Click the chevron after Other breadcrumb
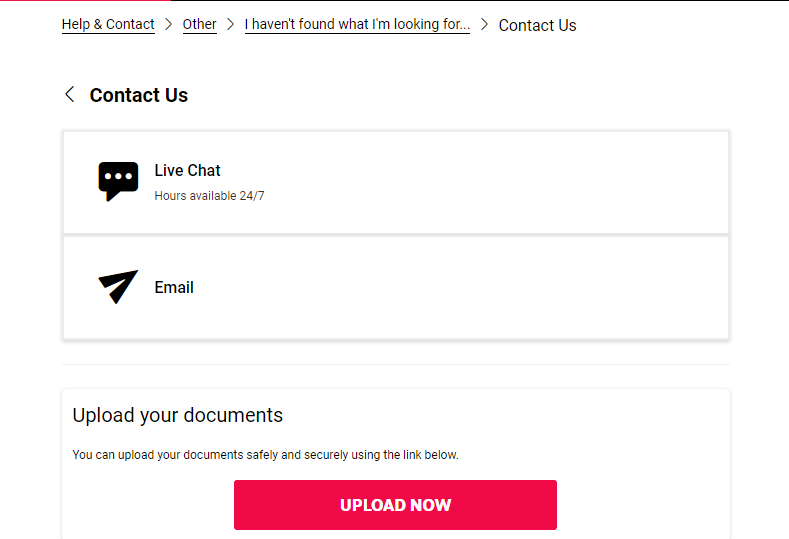 pyautogui.click(x=230, y=24)
